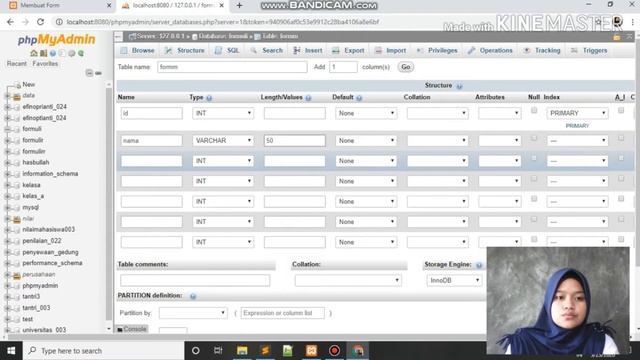Image resolution: width=640 pixels, height=360 pixels.
Task: Click the Cortana circle icon
Action: click(x=196, y=351)
